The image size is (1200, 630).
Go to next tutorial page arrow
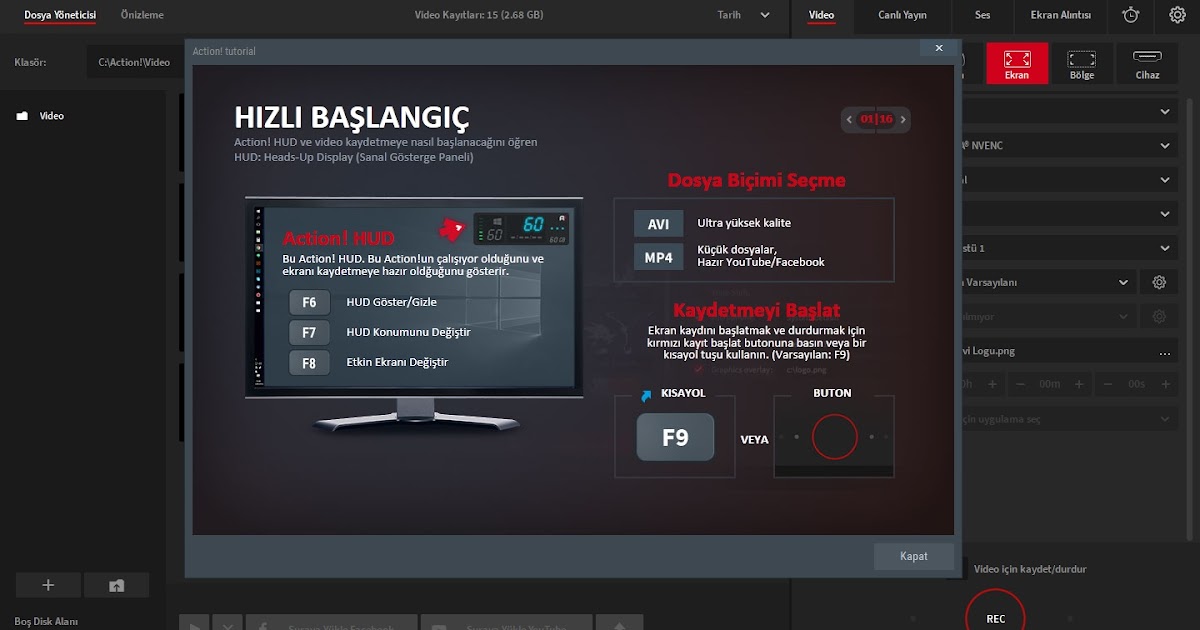[x=903, y=119]
